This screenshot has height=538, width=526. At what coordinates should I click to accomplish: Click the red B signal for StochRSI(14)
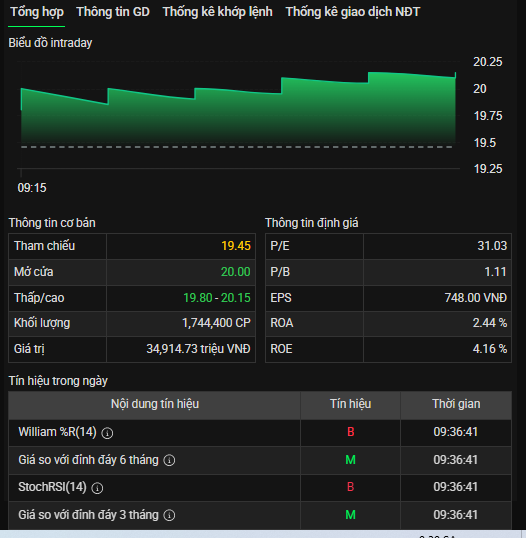pyautogui.click(x=350, y=487)
